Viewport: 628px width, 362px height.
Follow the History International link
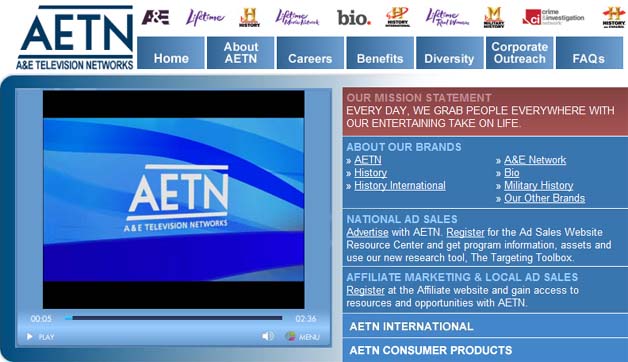pos(400,185)
